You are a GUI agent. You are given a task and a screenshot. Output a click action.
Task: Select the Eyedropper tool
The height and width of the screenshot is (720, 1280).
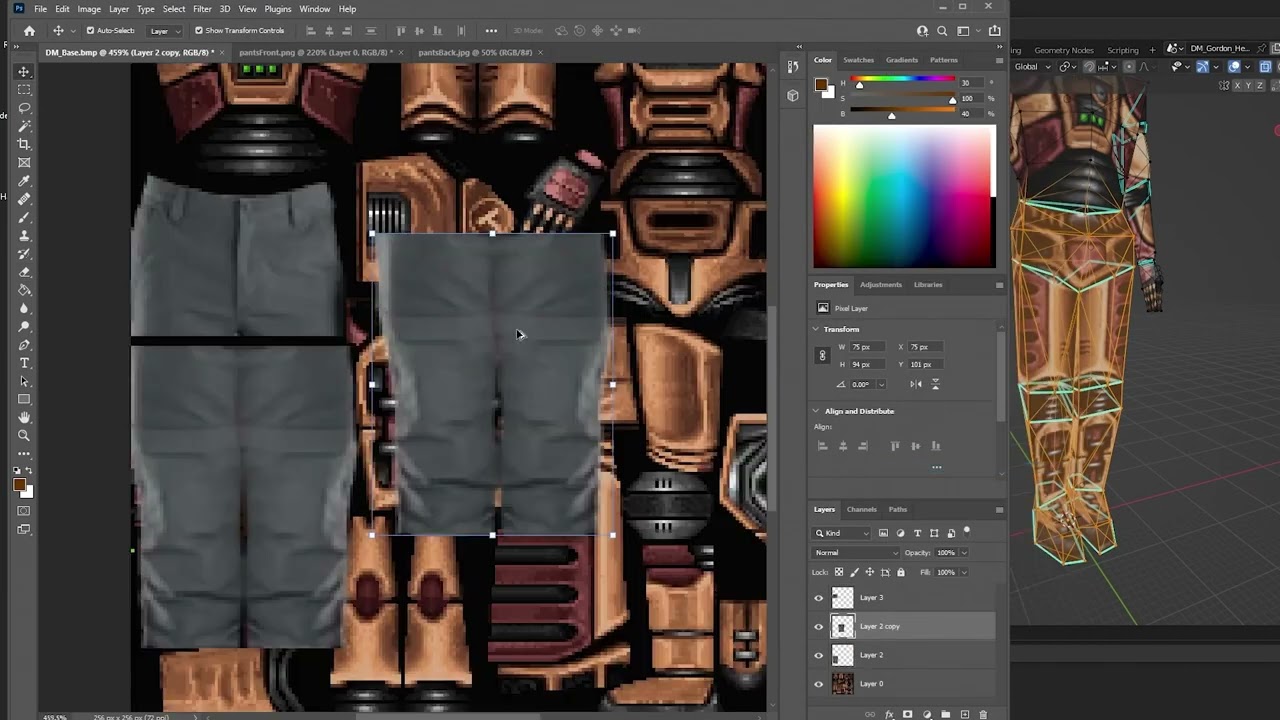point(24,181)
